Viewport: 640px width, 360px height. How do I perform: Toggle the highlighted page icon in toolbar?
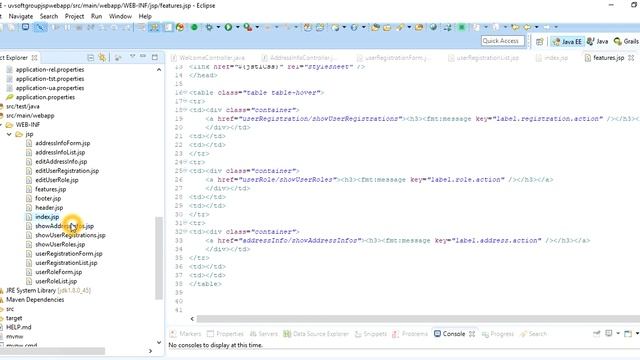[x=168, y=27]
